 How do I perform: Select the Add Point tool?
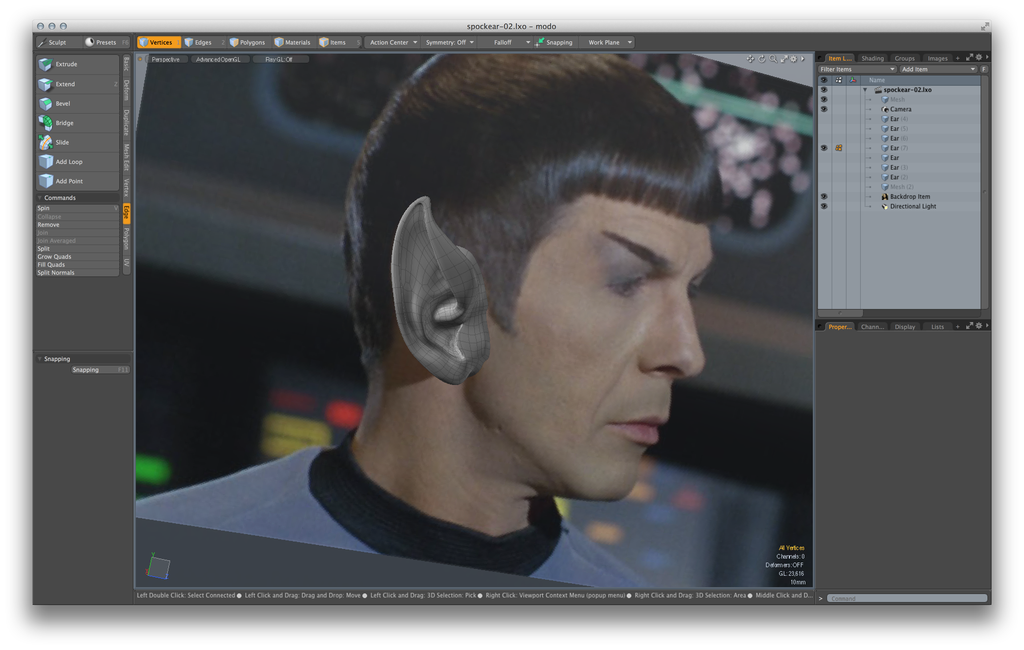(x=77, y=181)
